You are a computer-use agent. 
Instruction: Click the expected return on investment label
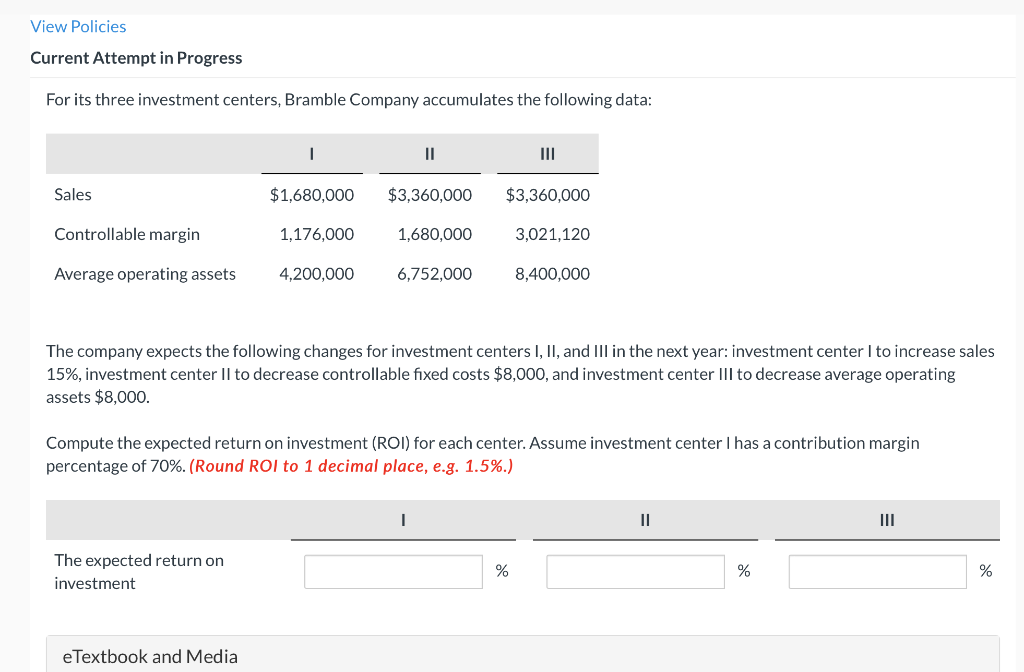[139, 570]
